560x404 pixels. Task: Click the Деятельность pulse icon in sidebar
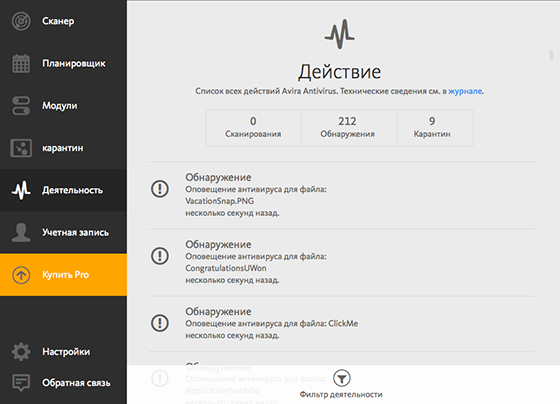coord(21,190)
